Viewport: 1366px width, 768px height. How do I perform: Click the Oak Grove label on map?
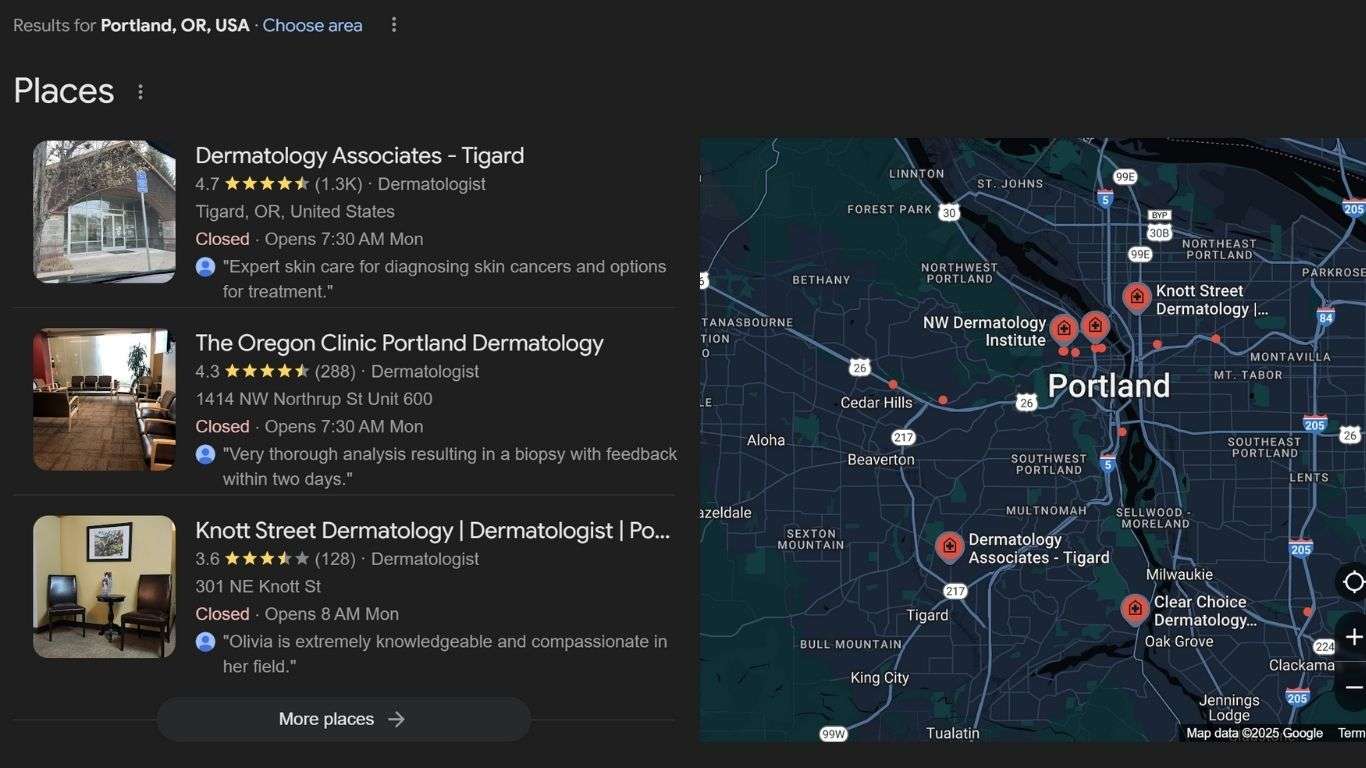pos(1179,642)
